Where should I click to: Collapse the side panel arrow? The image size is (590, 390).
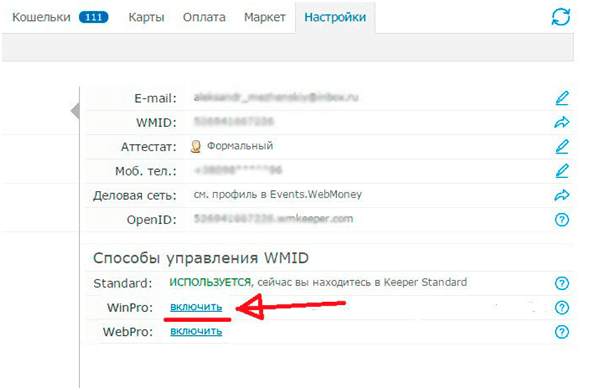[x=75, y=111]
